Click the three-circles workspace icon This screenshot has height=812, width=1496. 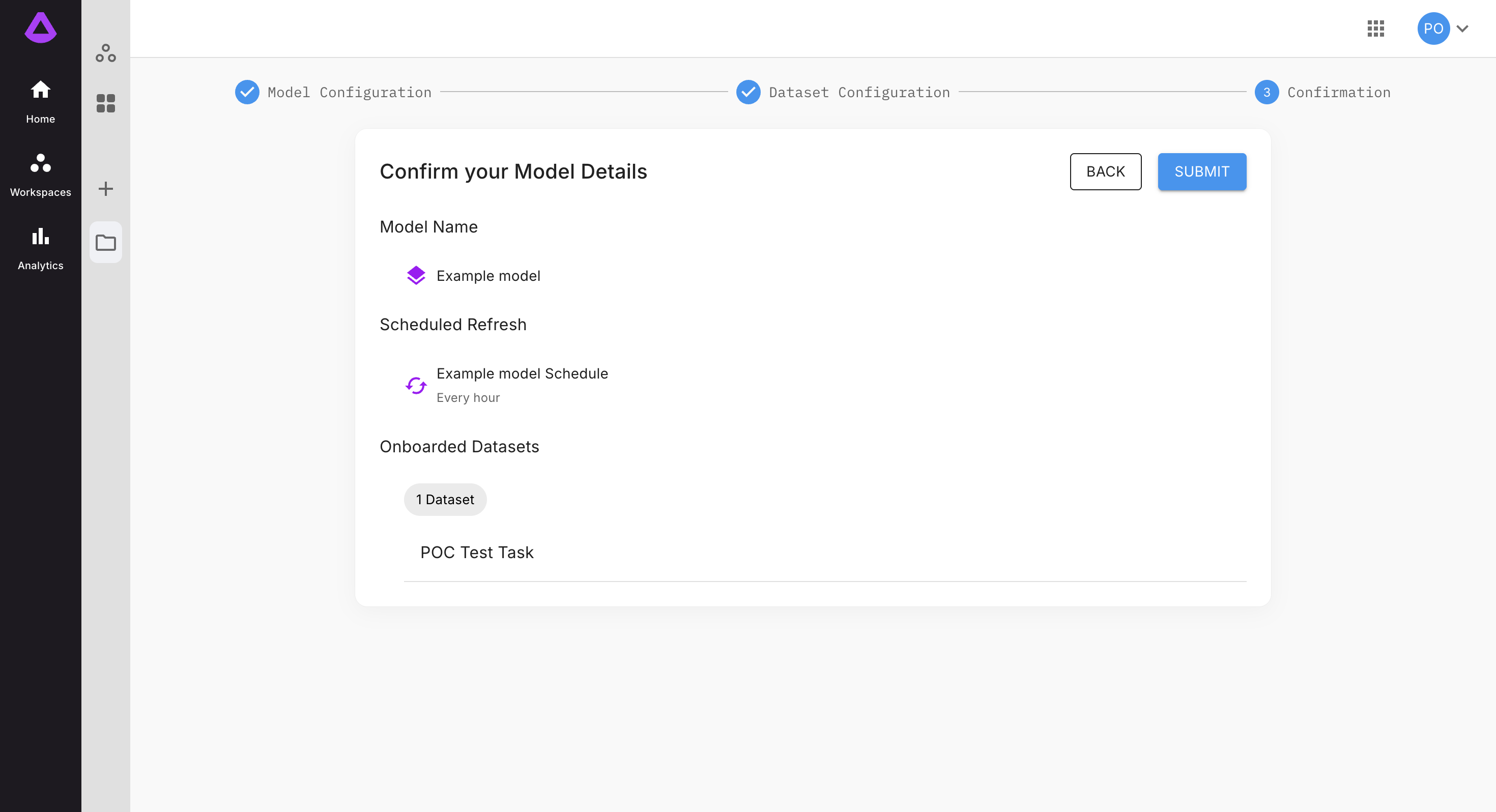point(106,53)
